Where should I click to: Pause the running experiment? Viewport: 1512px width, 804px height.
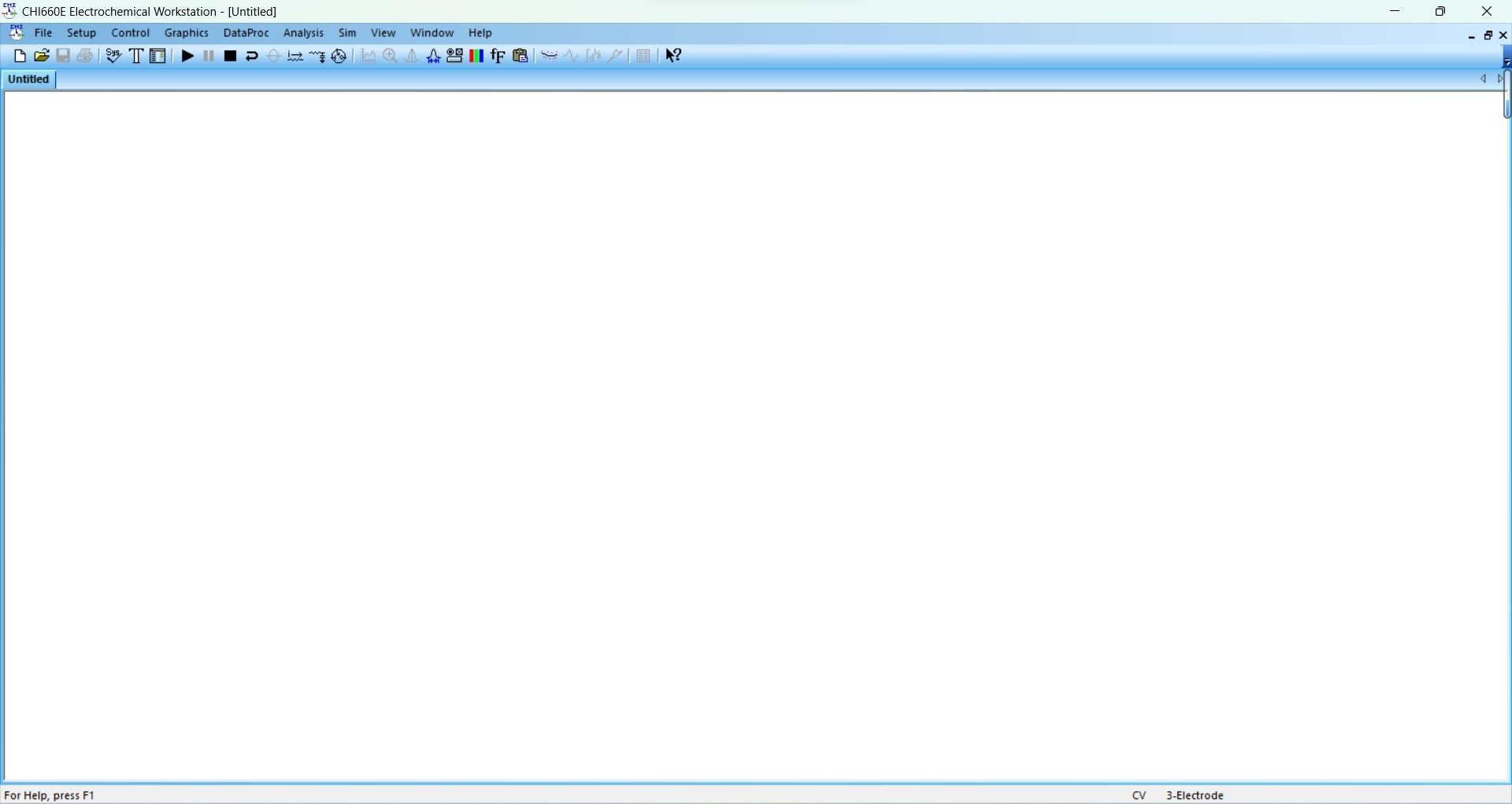pos(209,56)
